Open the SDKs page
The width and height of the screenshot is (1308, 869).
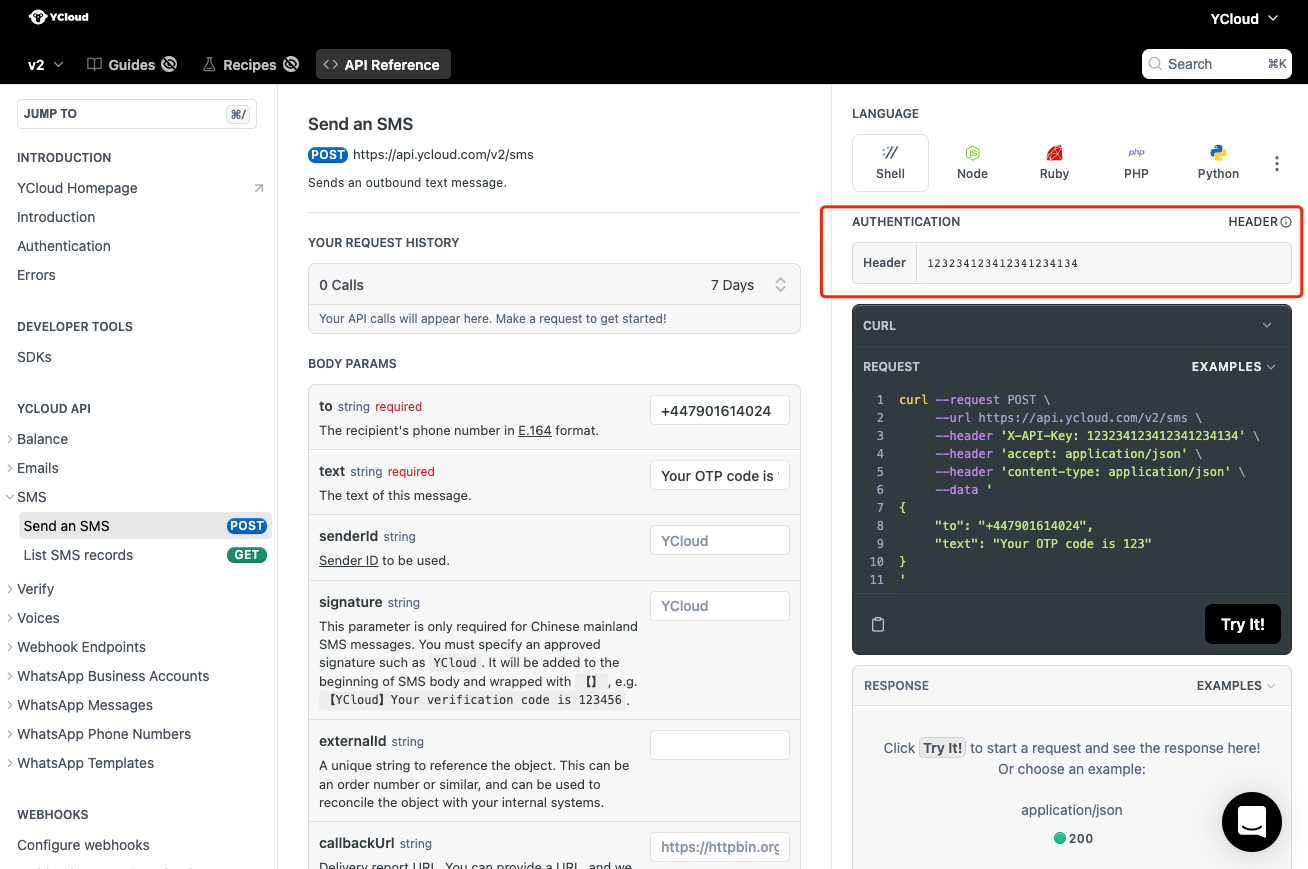34,357
